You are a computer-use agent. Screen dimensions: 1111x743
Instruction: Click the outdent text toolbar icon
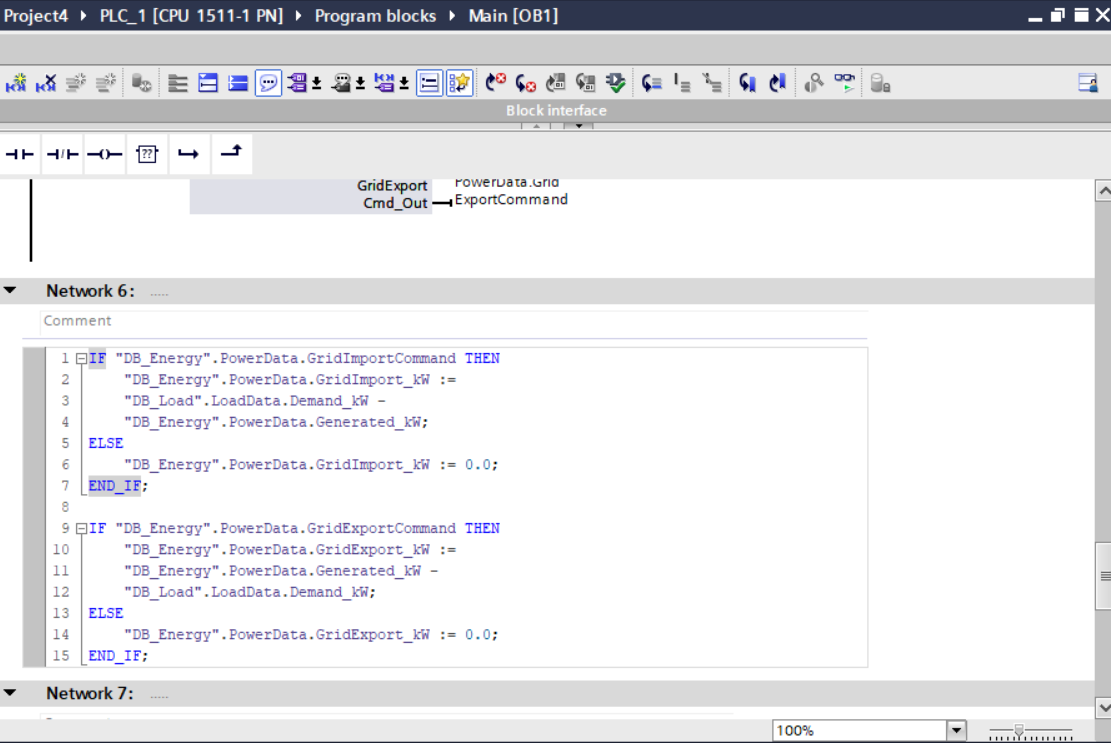pyautogui.click(x=711, y=83)
